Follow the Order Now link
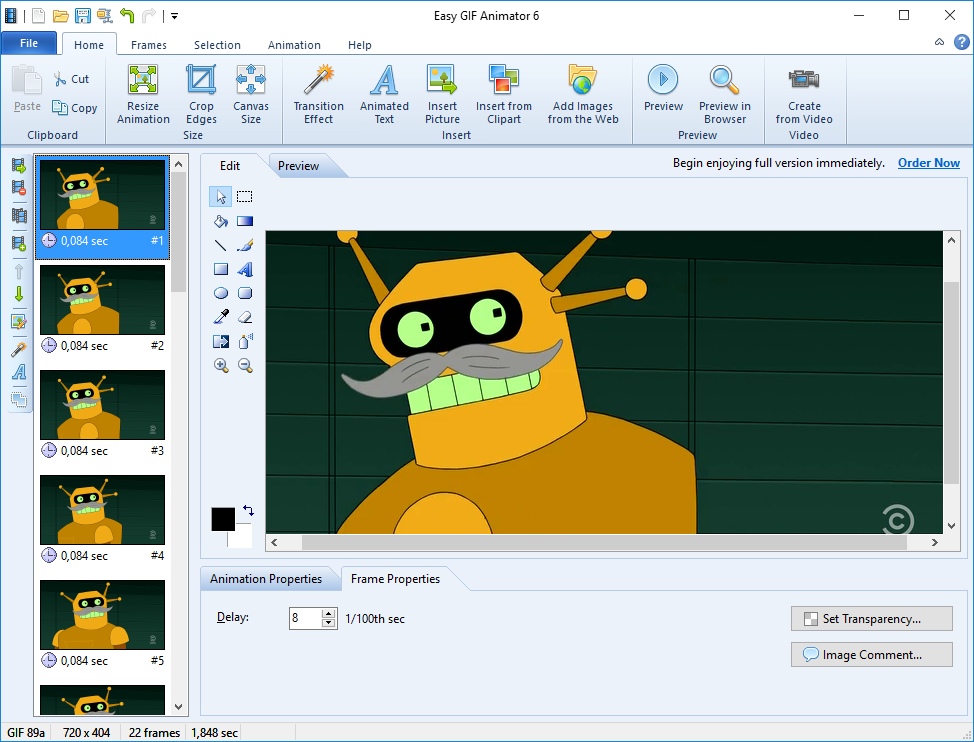The image size is (974, 742). pyautogui.click(x=929, y=163)
